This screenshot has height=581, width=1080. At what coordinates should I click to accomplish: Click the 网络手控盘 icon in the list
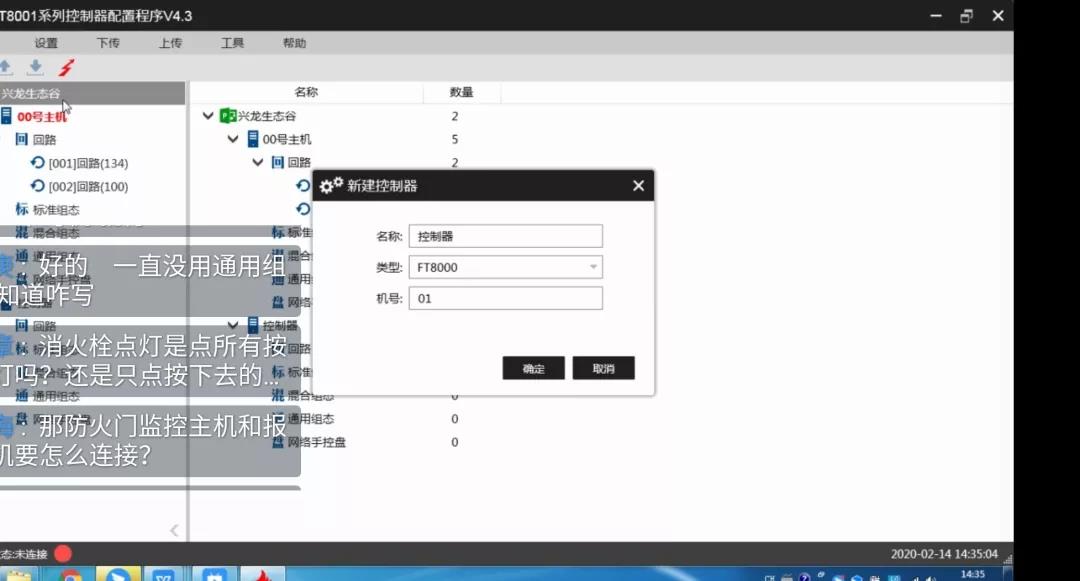278,442
